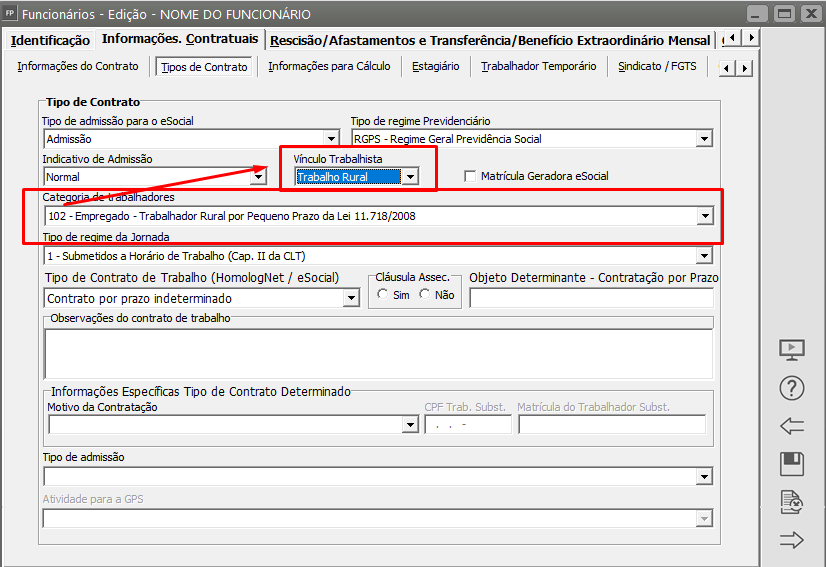Screen dimensions: 826x567
Task: Expand Tipo de regime Previdenciário dropdown
Action: 704,139
